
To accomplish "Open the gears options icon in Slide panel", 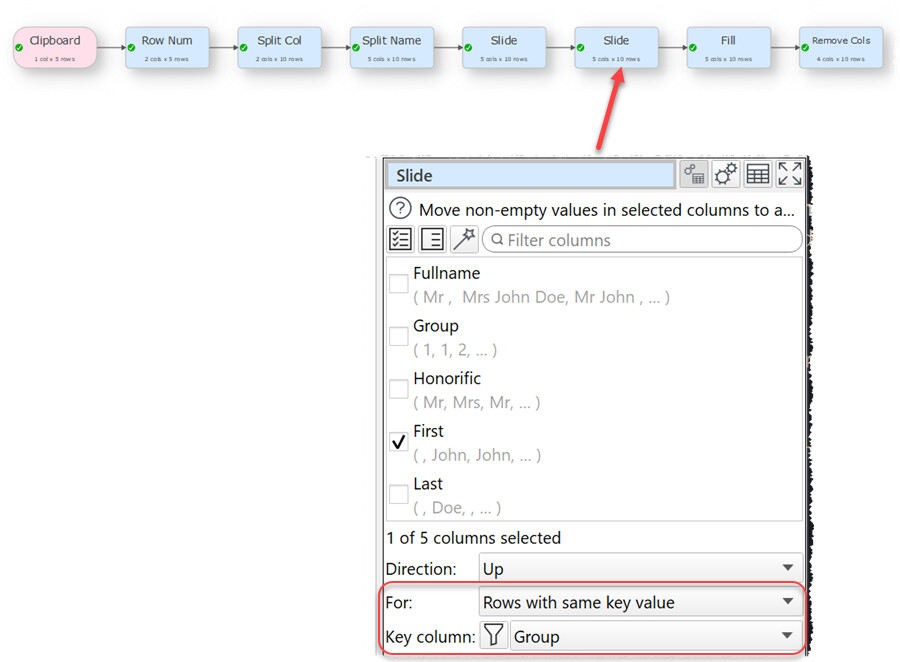I will (726, 174).
